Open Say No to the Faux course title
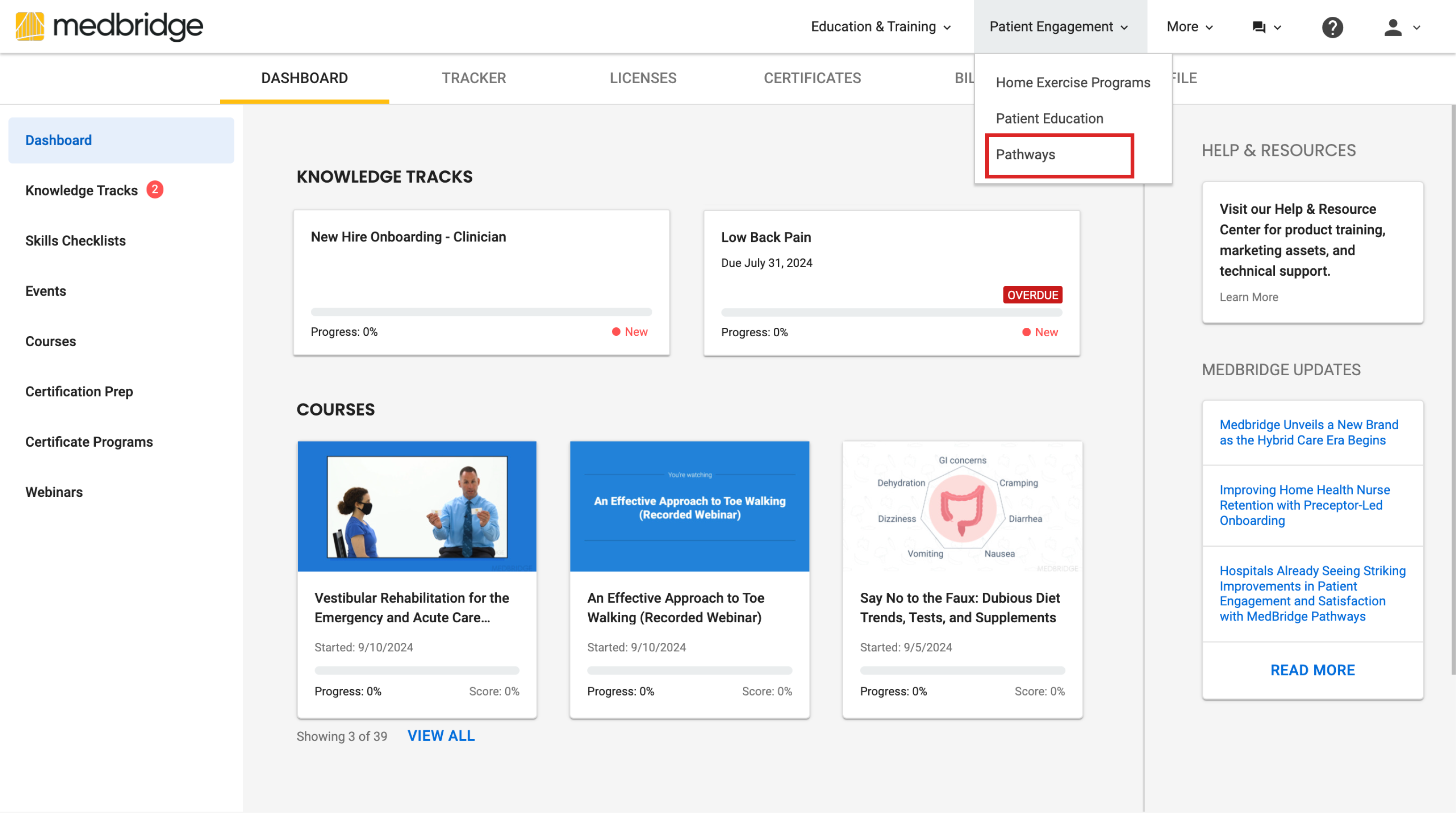 tap(960, 608)
